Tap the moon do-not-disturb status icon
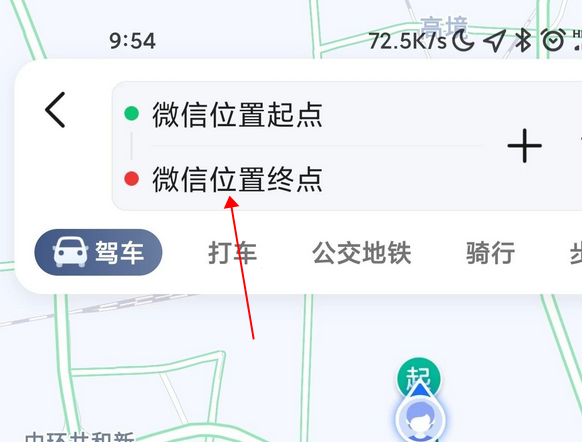 [463, 40]
